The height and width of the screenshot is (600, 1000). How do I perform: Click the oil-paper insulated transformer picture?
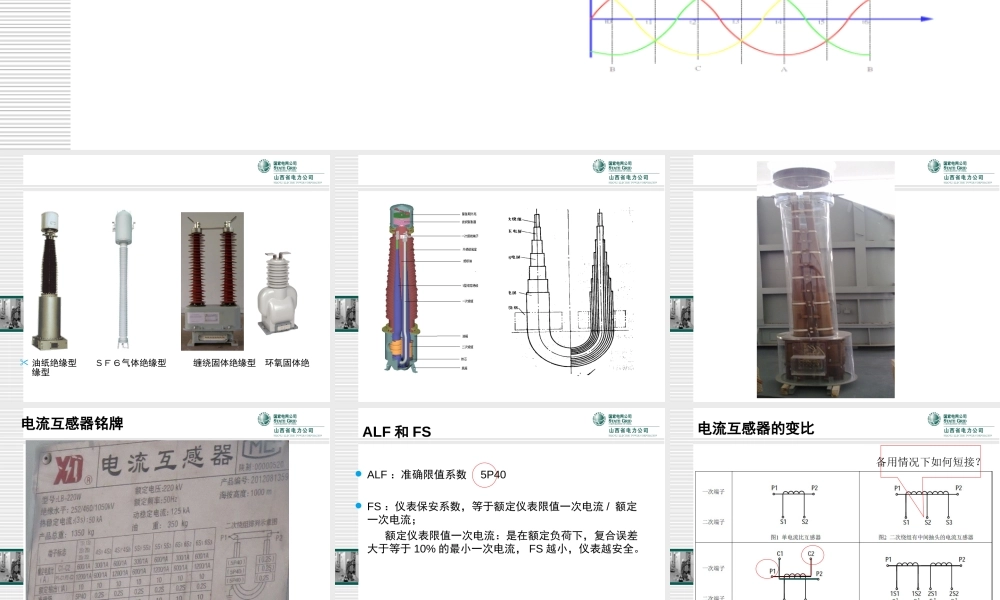coord(50,281)
